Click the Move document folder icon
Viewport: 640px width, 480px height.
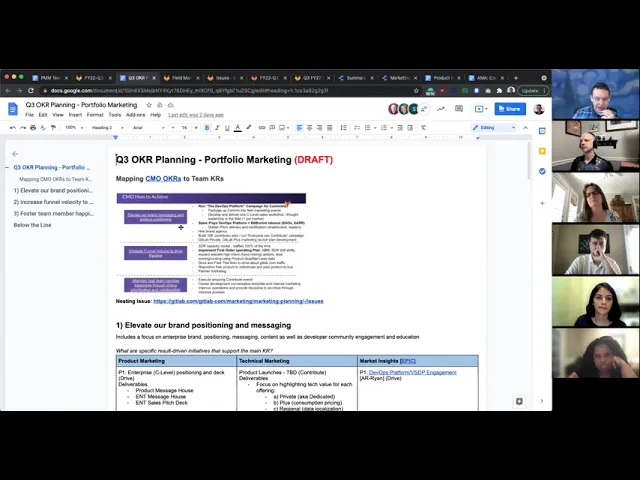click(160, 105)
